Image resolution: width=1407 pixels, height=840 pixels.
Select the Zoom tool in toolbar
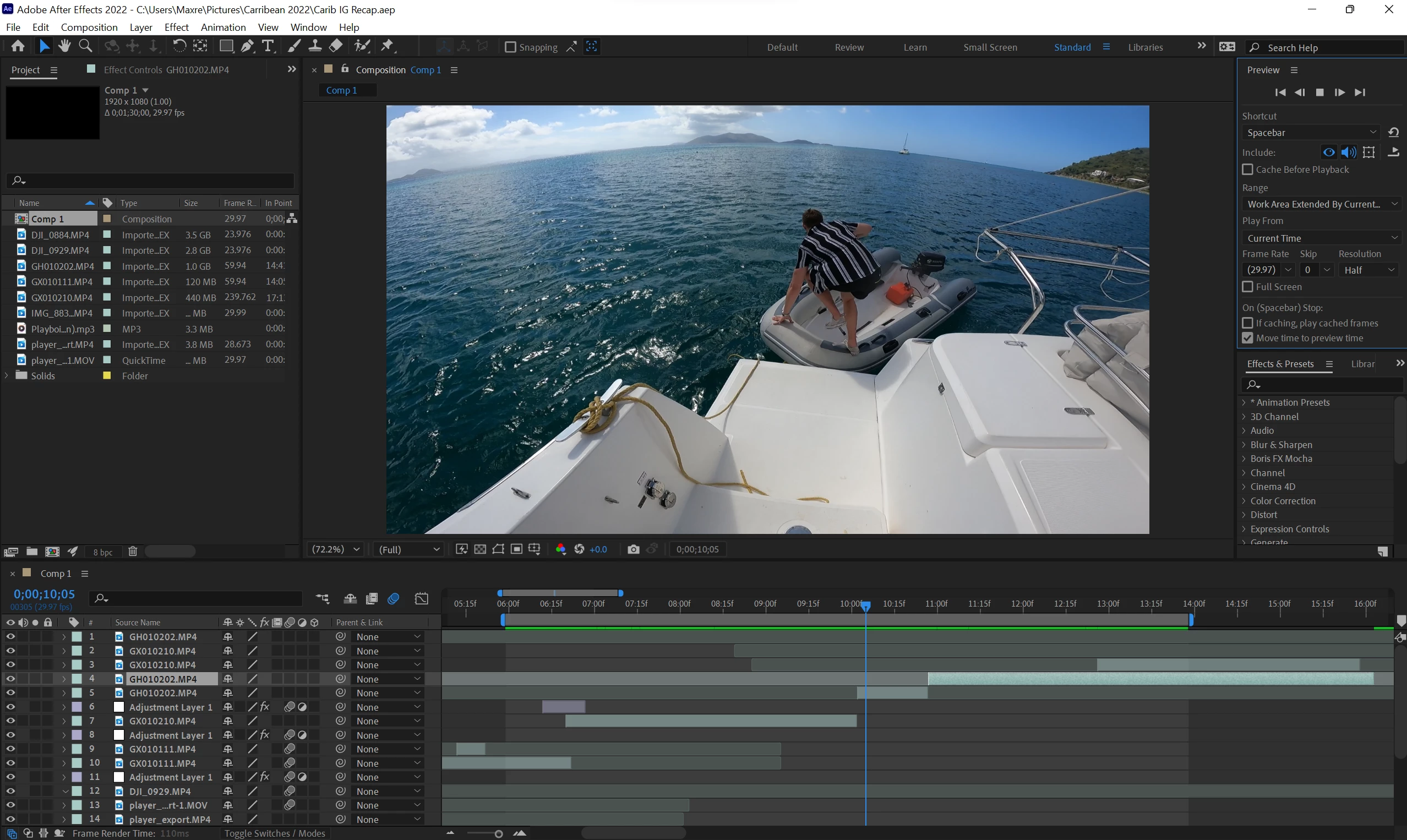coord(85,46)
